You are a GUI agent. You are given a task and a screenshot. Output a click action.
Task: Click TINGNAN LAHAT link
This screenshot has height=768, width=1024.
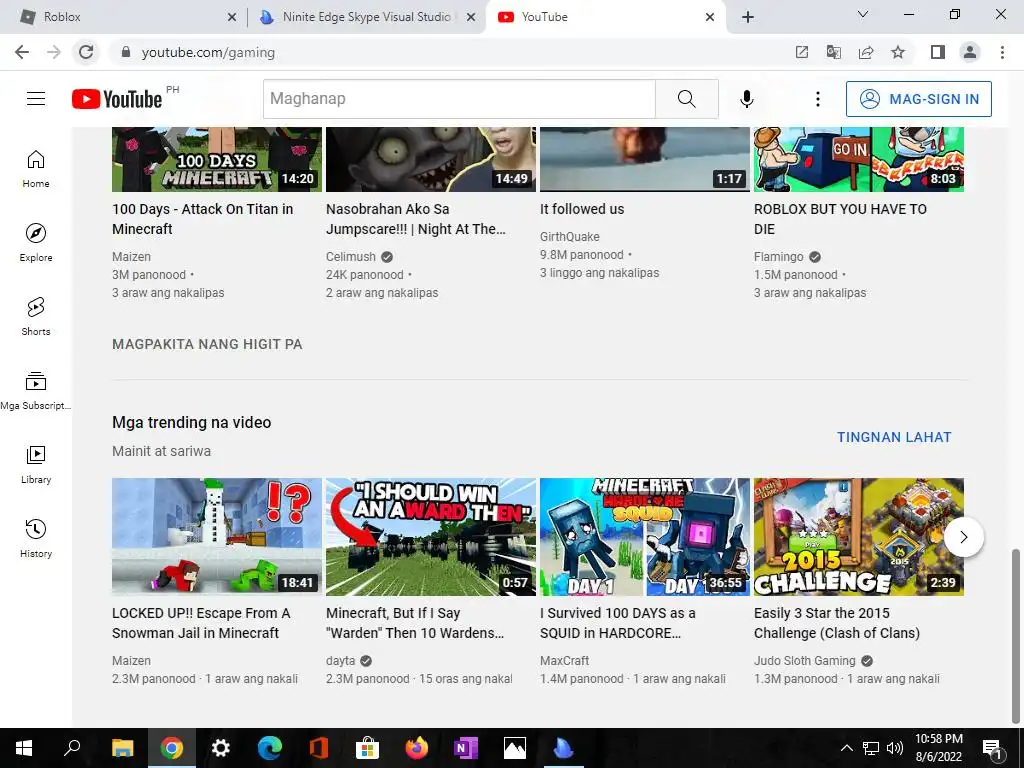894,437
